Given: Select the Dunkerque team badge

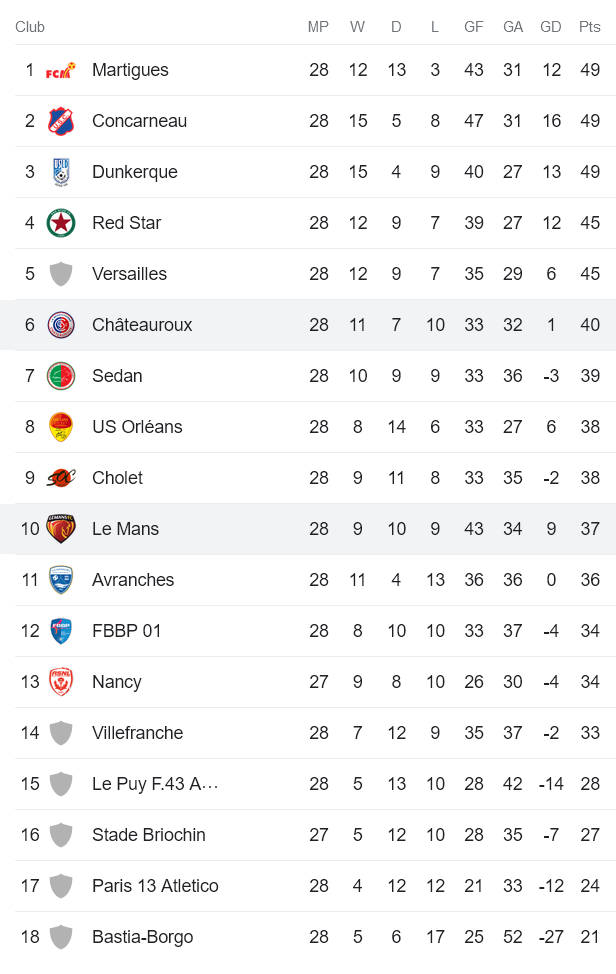Looking at the screenshot, I should [x=61, y=172].
